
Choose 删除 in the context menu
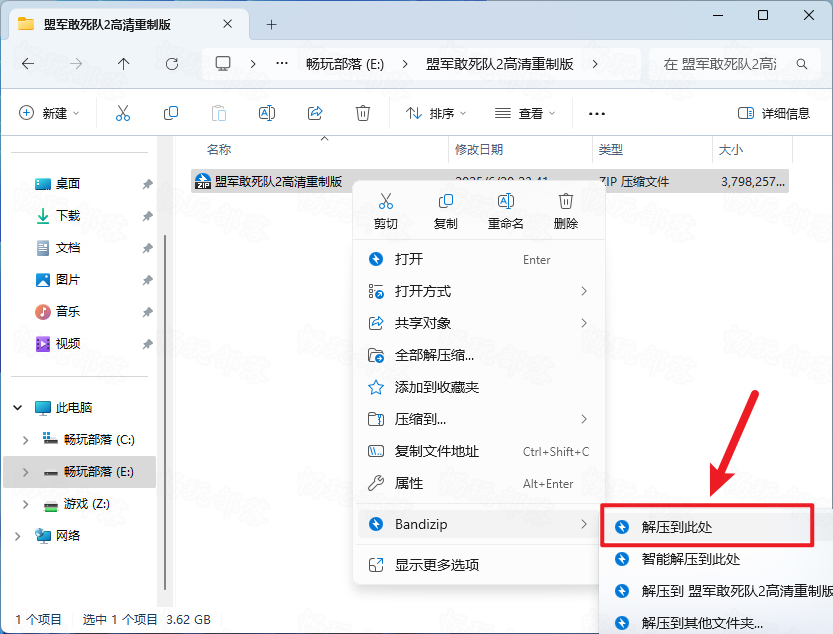(x=566, y=211)
